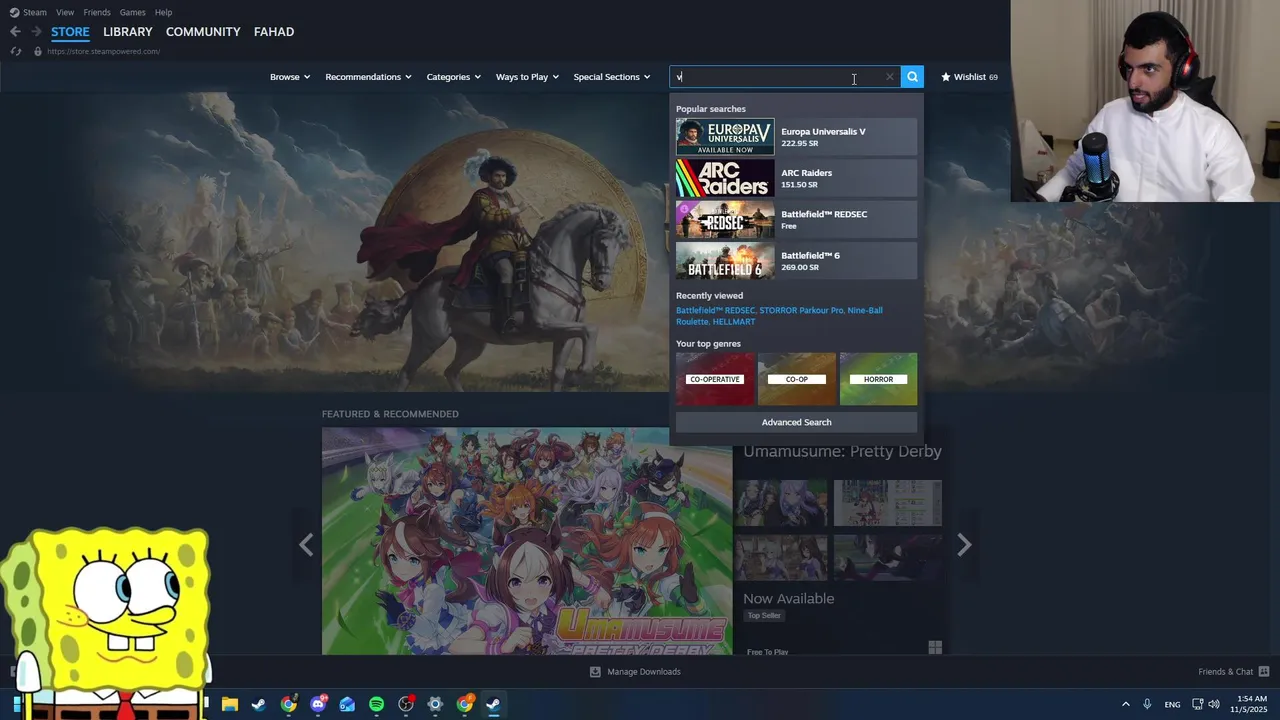1280x720 pixels.
Task: Open the HORROR genre tile
Action: (878, 379)
